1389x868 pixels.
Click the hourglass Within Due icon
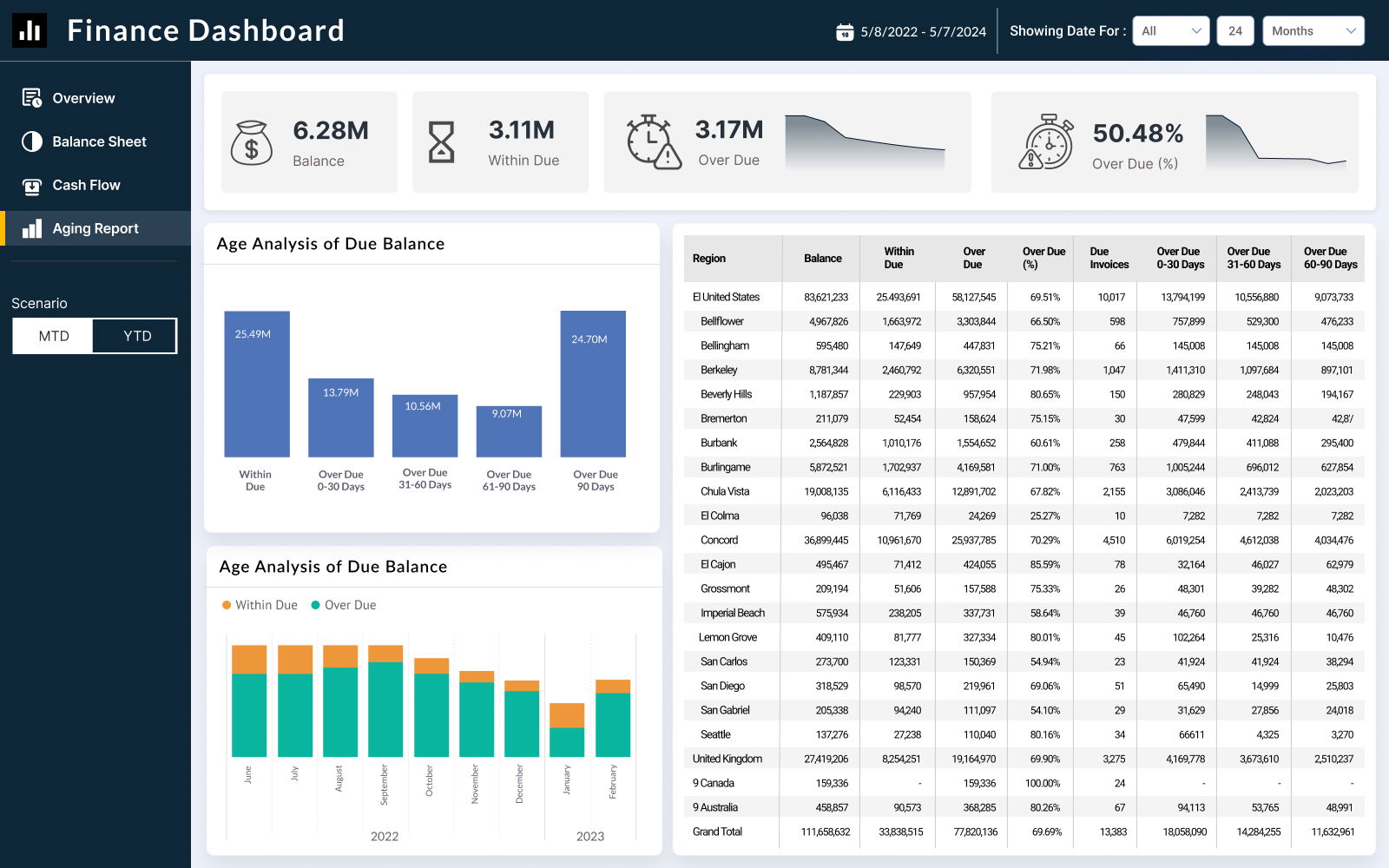click(441, 142)
